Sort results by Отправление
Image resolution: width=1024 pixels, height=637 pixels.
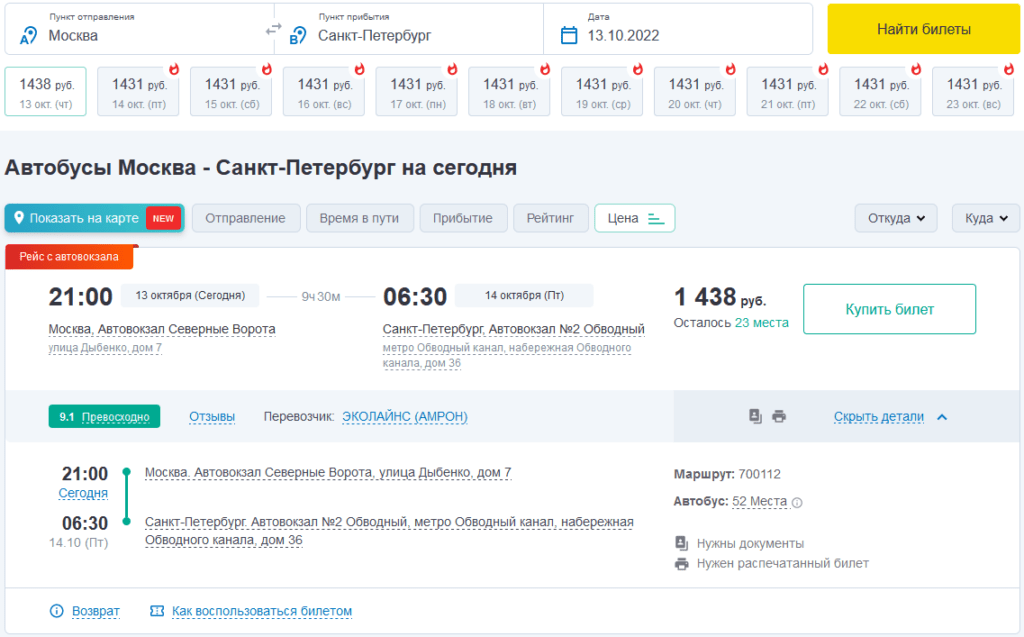pos(247,218)
